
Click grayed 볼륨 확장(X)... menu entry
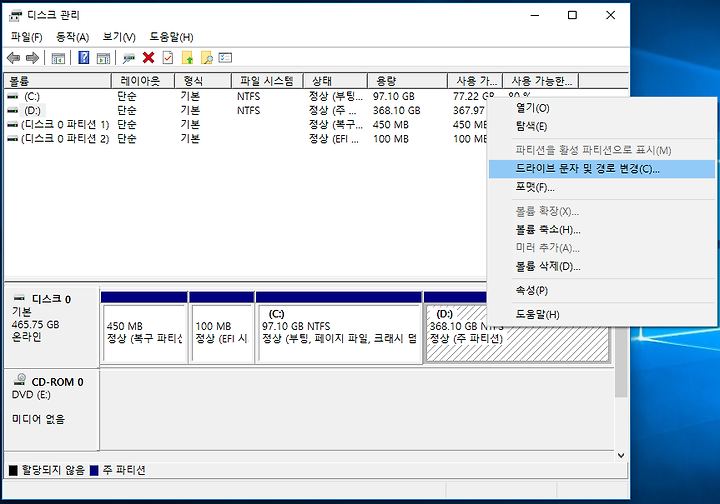pyautogui.click(x=602, y=211)
